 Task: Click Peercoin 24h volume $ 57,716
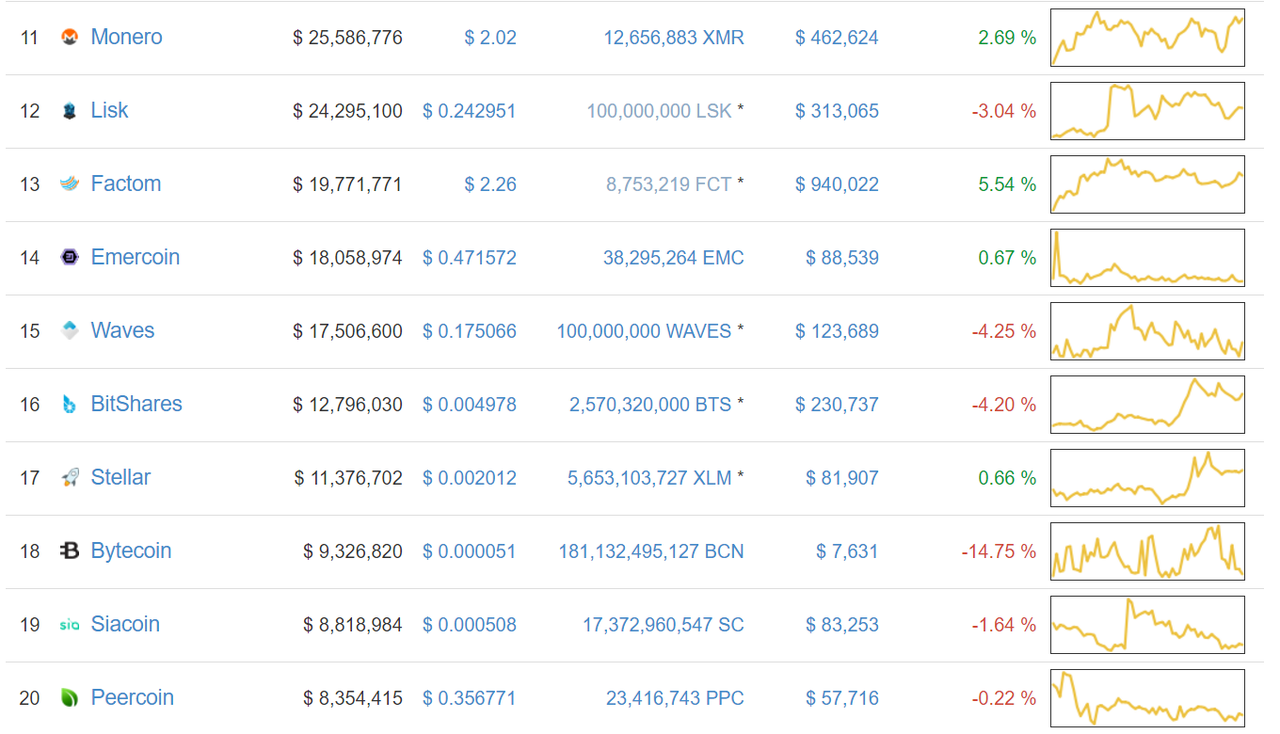pos(842,698)
